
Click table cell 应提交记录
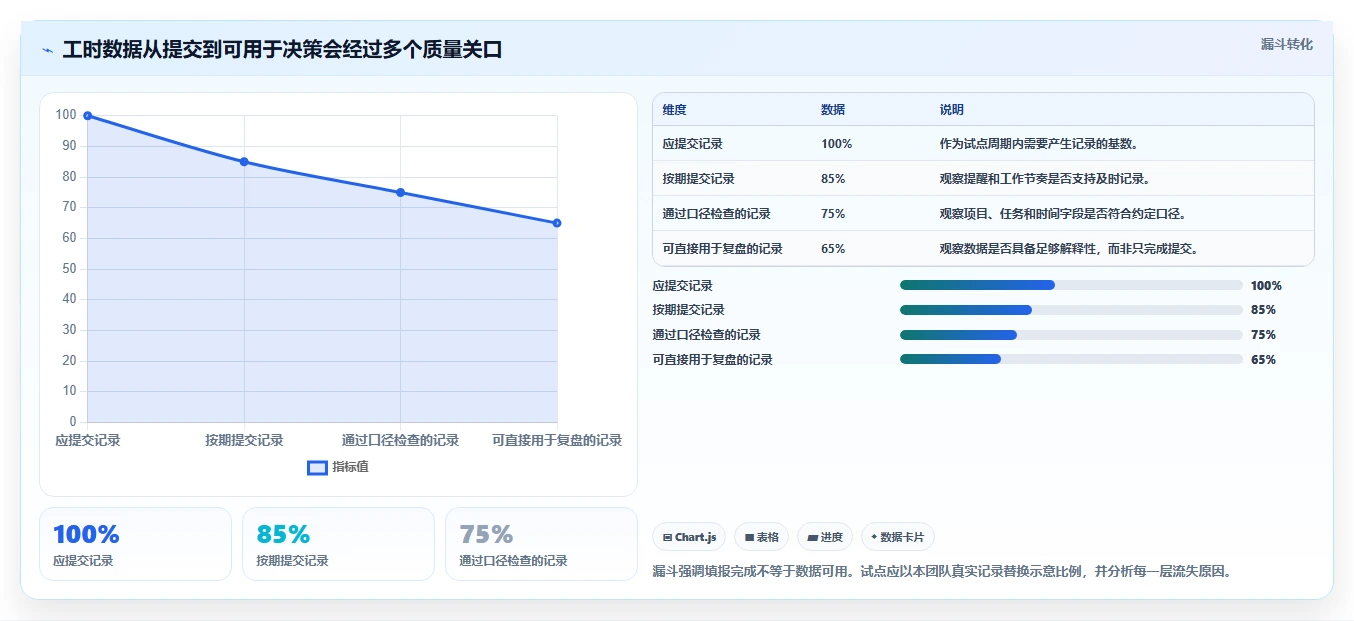[692, 144]
